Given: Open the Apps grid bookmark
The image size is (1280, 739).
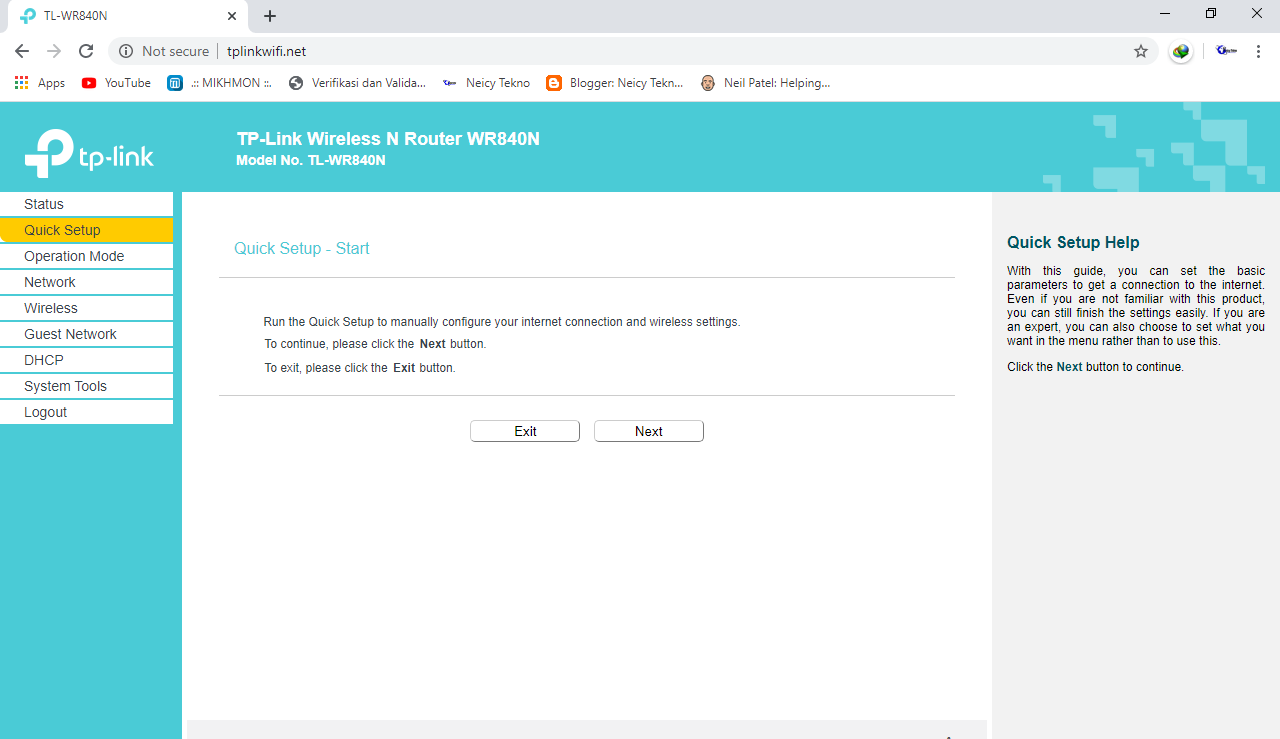Looking at the screenshot, I should 40,83.
